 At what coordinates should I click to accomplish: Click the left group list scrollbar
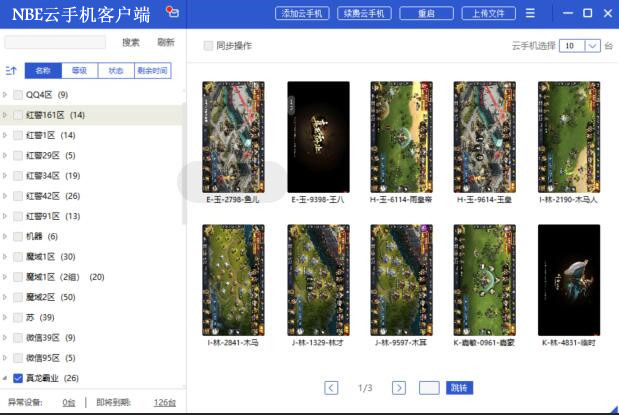coord(184,164)
